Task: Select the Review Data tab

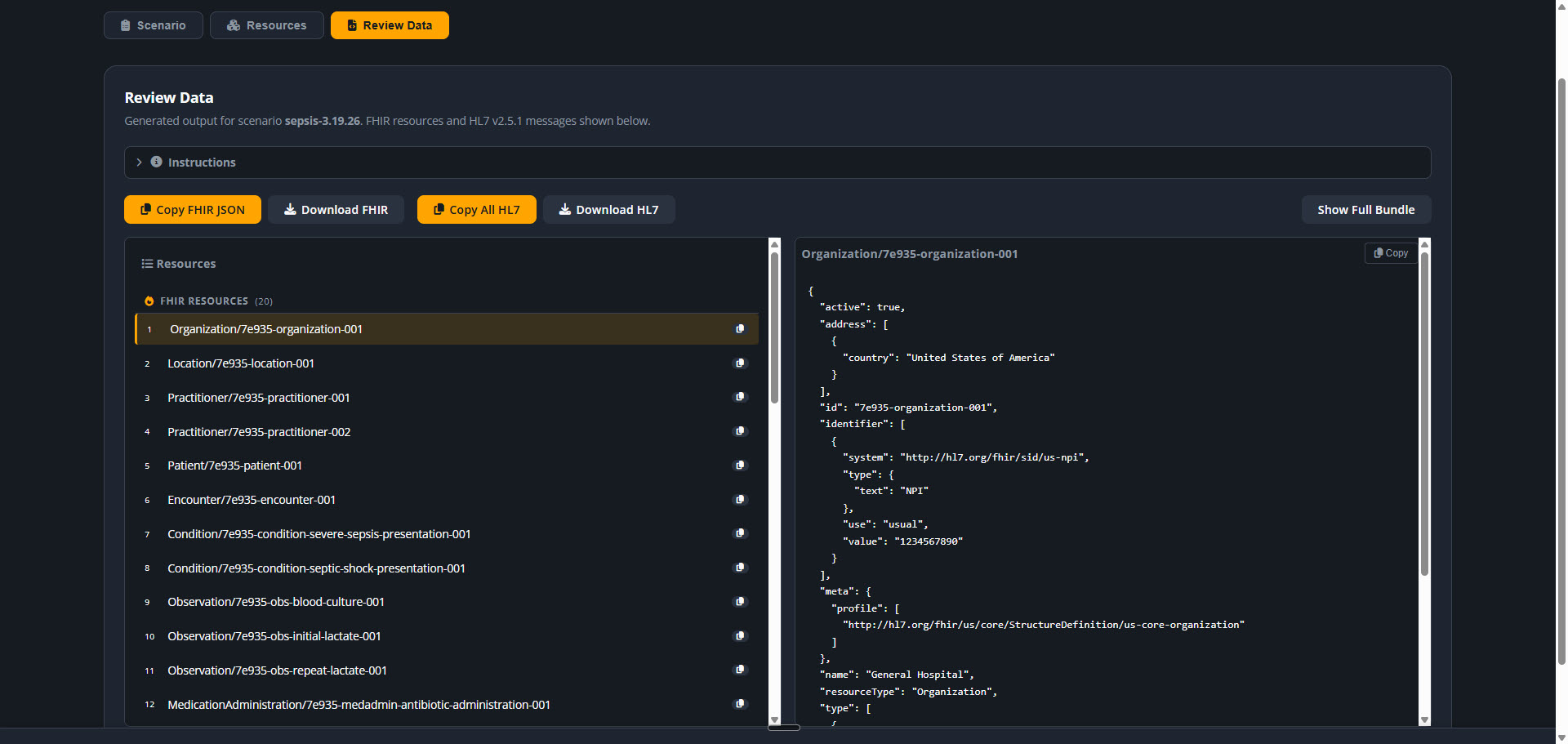Action: 390,25
